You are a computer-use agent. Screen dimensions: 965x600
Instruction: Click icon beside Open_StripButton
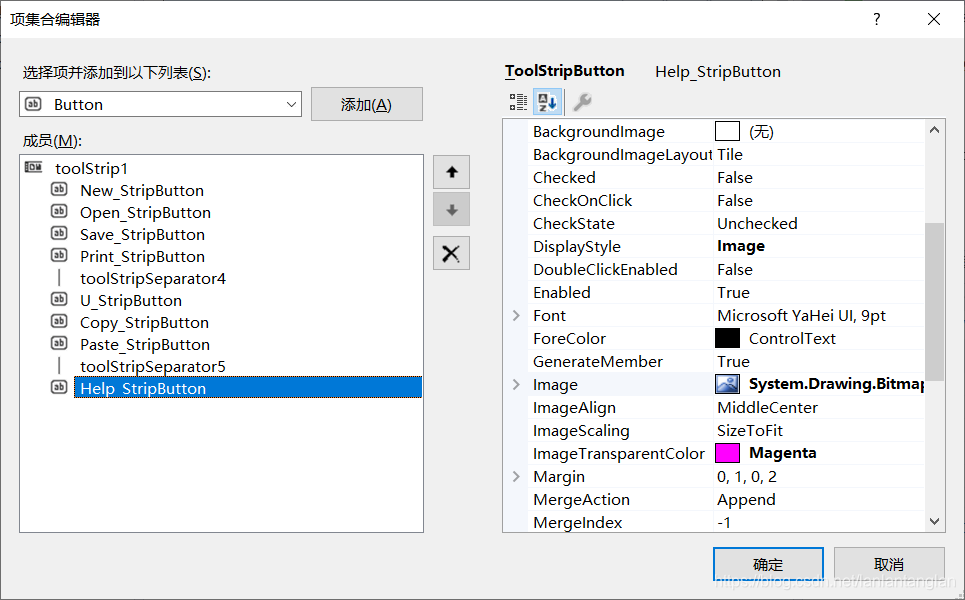click(59, 211)
